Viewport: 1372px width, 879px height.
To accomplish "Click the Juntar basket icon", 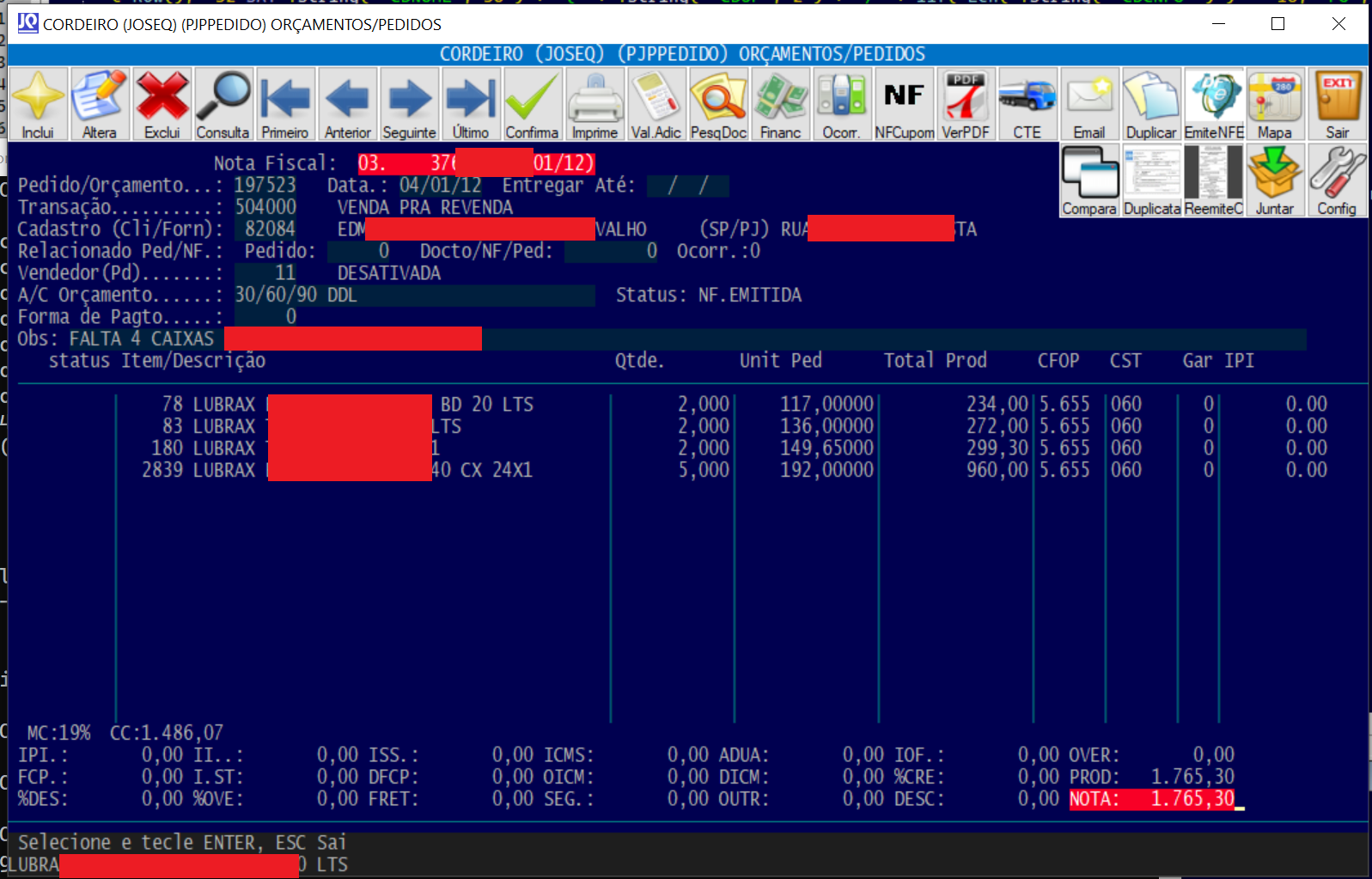I will click(1275, 180).
